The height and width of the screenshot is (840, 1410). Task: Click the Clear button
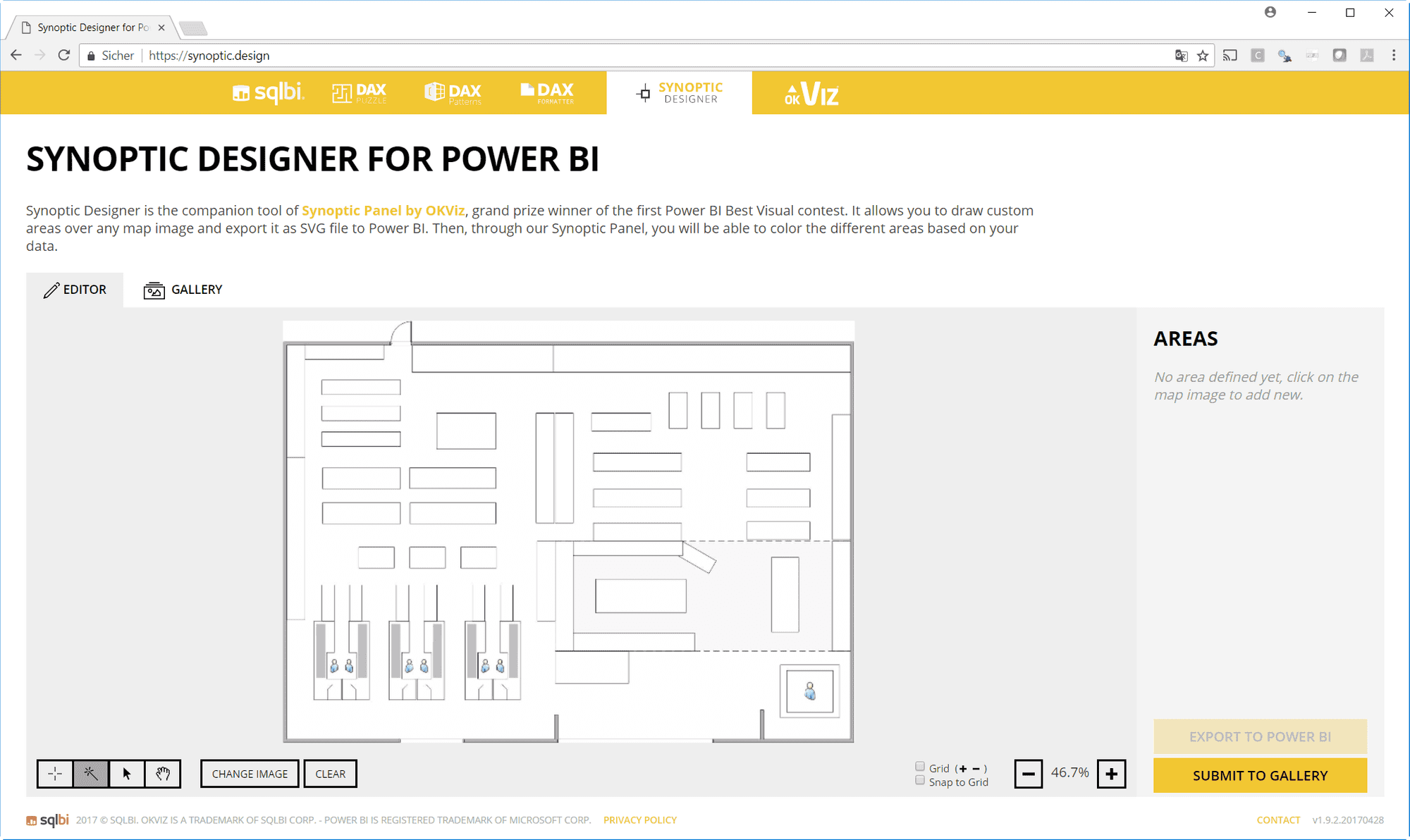click(x=330, y=774)
